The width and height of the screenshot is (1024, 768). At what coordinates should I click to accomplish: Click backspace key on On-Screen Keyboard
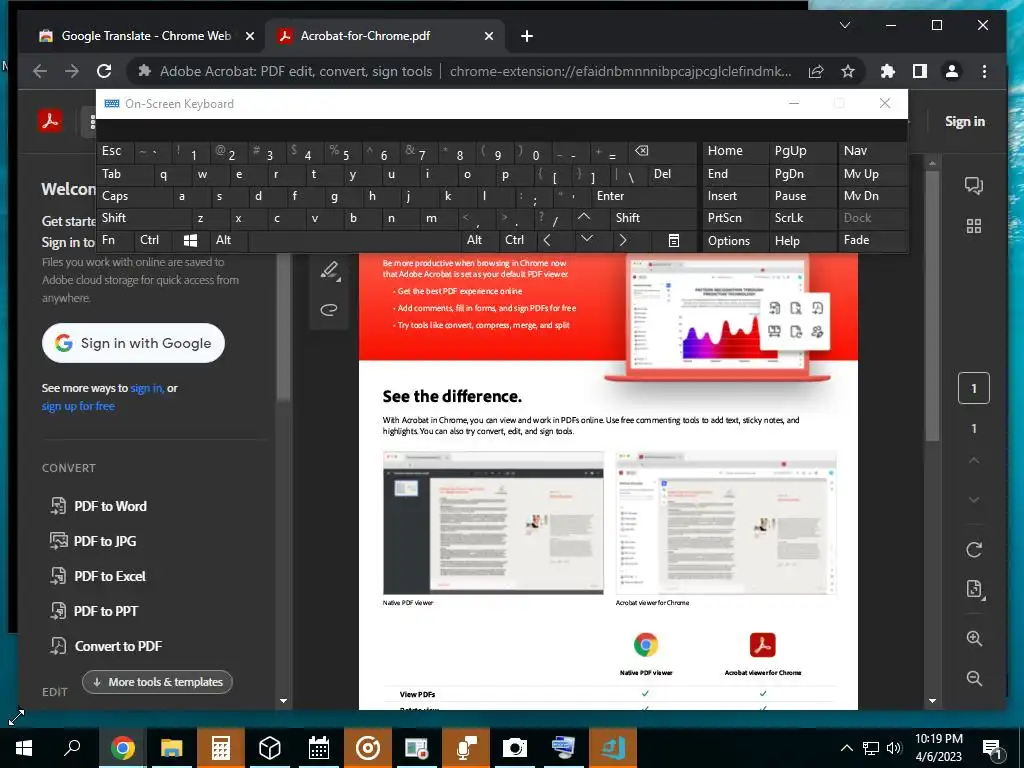click(x=662, y=151)
